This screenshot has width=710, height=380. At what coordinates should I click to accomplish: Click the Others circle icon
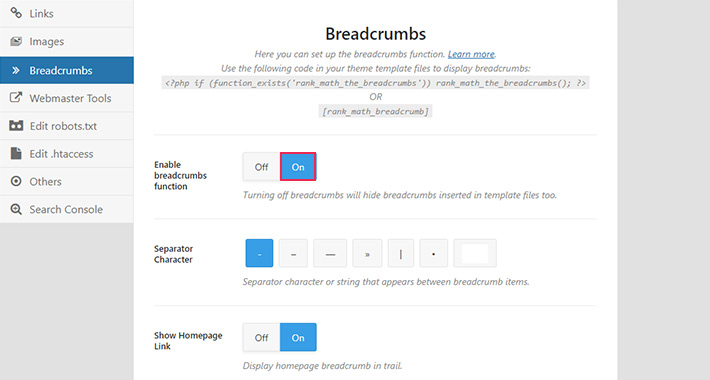16,181
